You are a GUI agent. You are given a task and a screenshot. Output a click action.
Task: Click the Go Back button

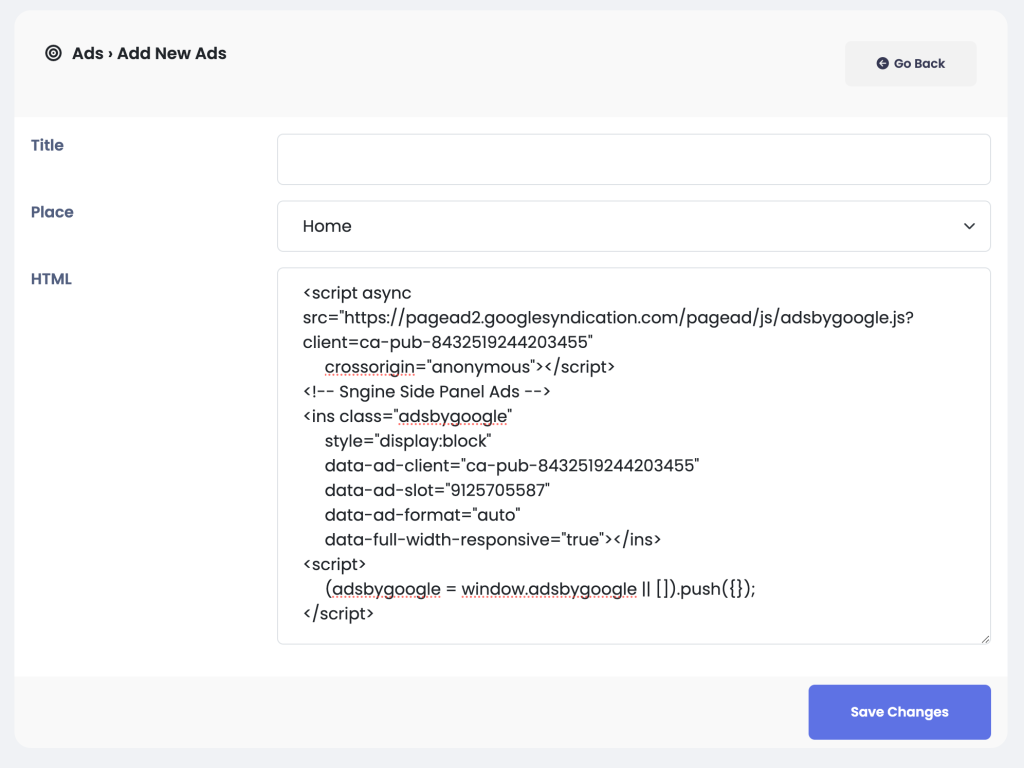pos(910,63)
